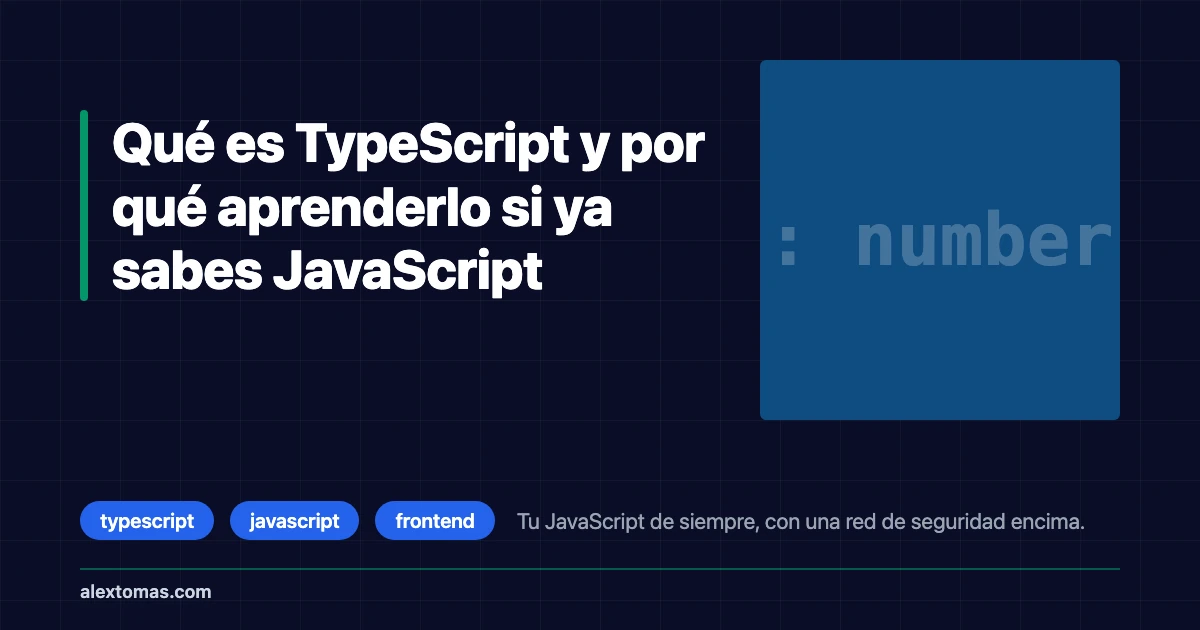This screenshot has width=1200, height=630.
Task: Select the javascript tag pill
Action: tap(294, 521)
